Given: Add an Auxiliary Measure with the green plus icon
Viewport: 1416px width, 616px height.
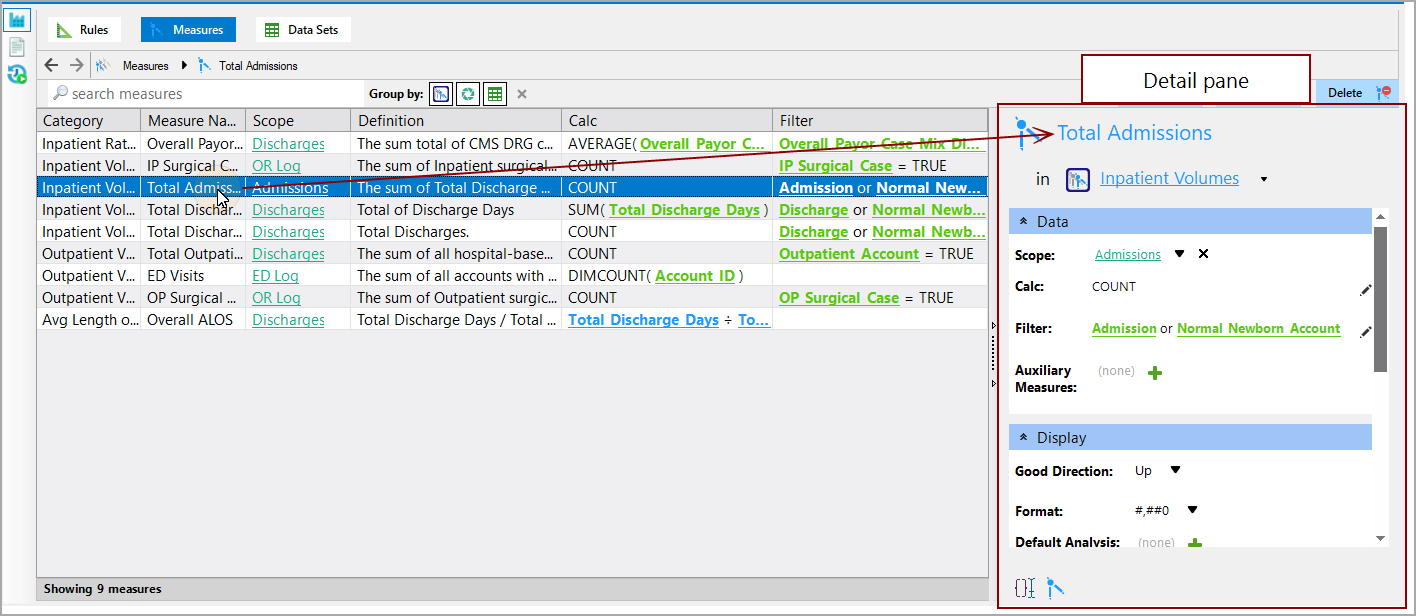Looking at the screenshot, I should pos(1156,371).
